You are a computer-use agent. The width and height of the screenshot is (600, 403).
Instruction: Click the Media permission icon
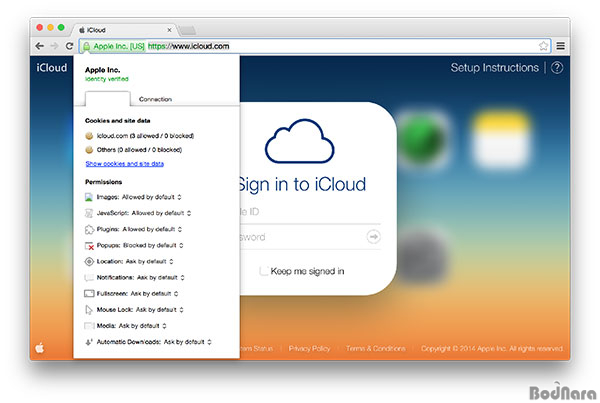[89, 326]
